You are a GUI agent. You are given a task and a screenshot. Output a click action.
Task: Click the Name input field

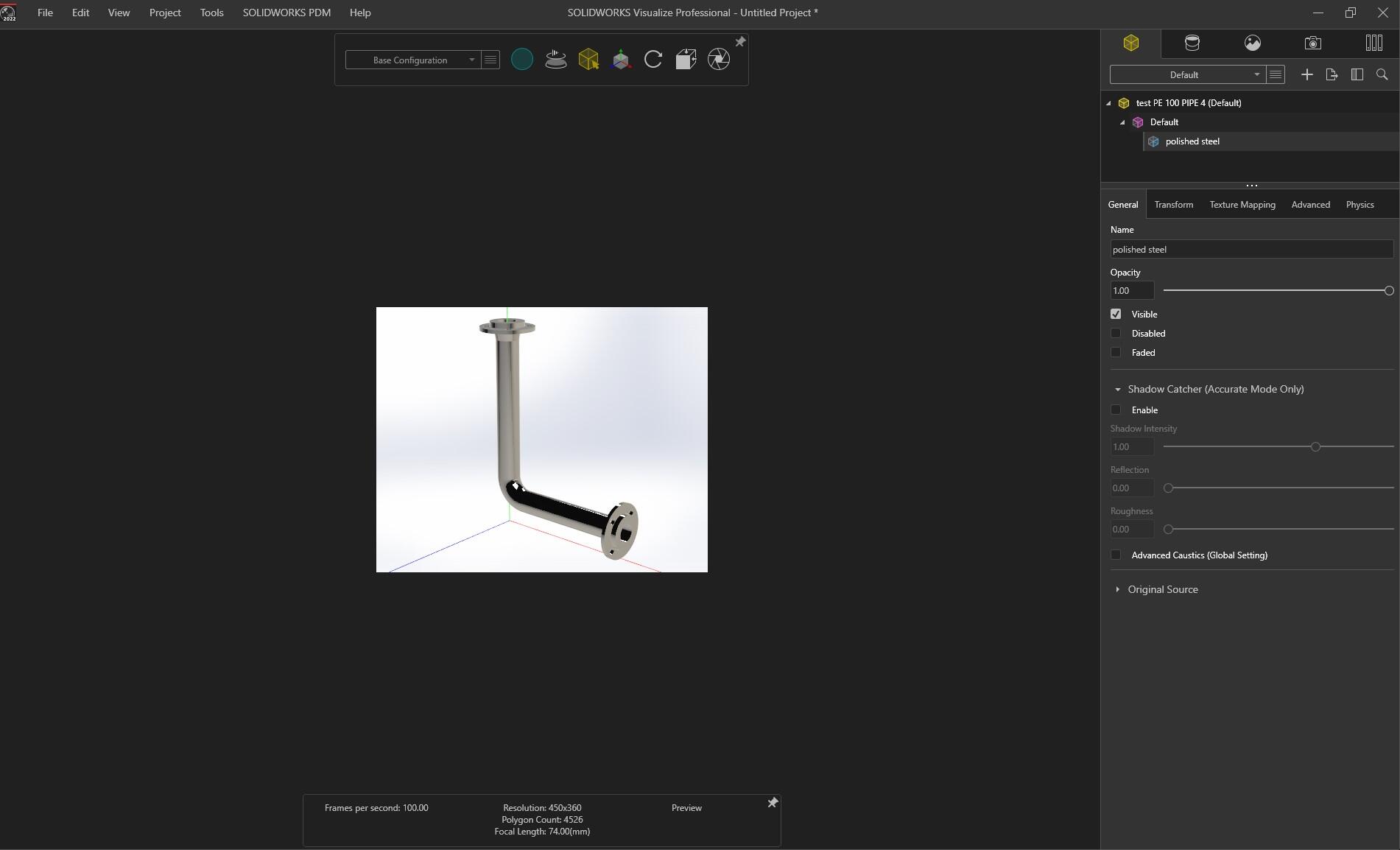(x=1250, y=250)
